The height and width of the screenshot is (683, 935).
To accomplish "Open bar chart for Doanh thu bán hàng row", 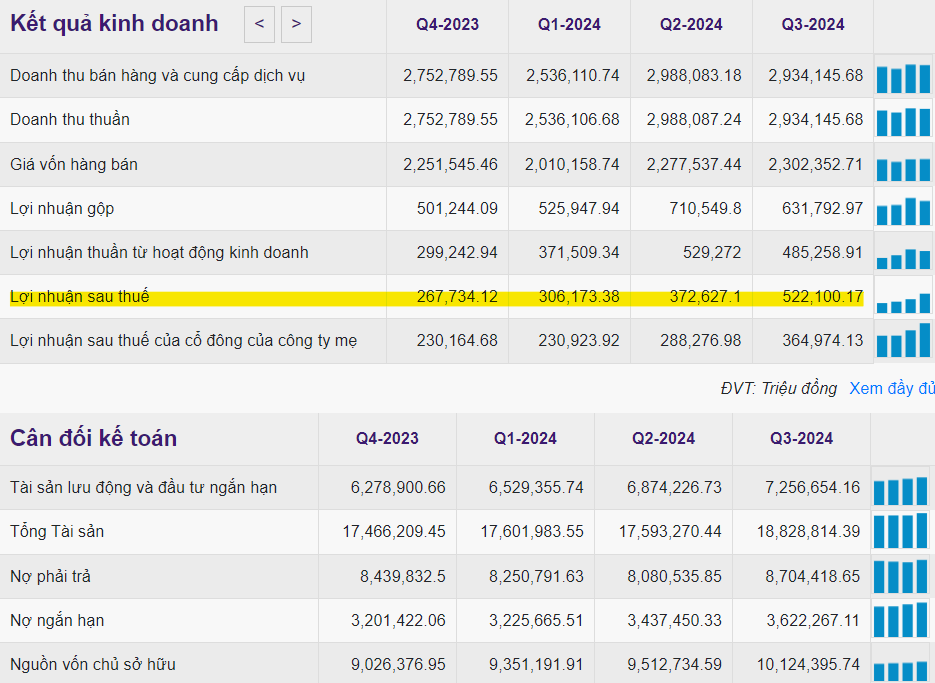I will point(903,78).
